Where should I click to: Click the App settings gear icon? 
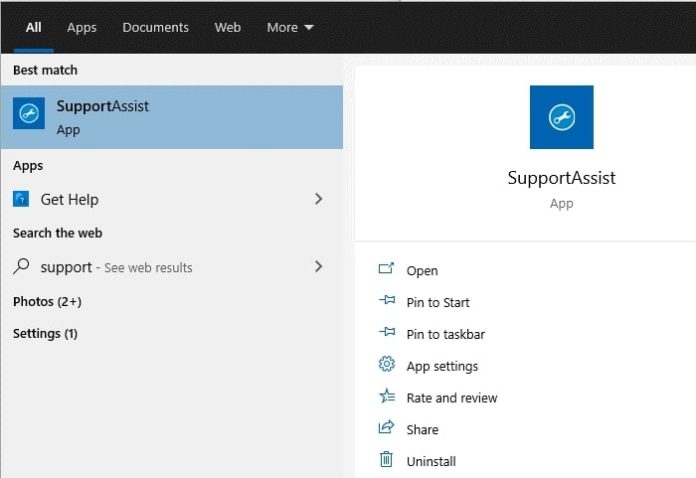386,365
